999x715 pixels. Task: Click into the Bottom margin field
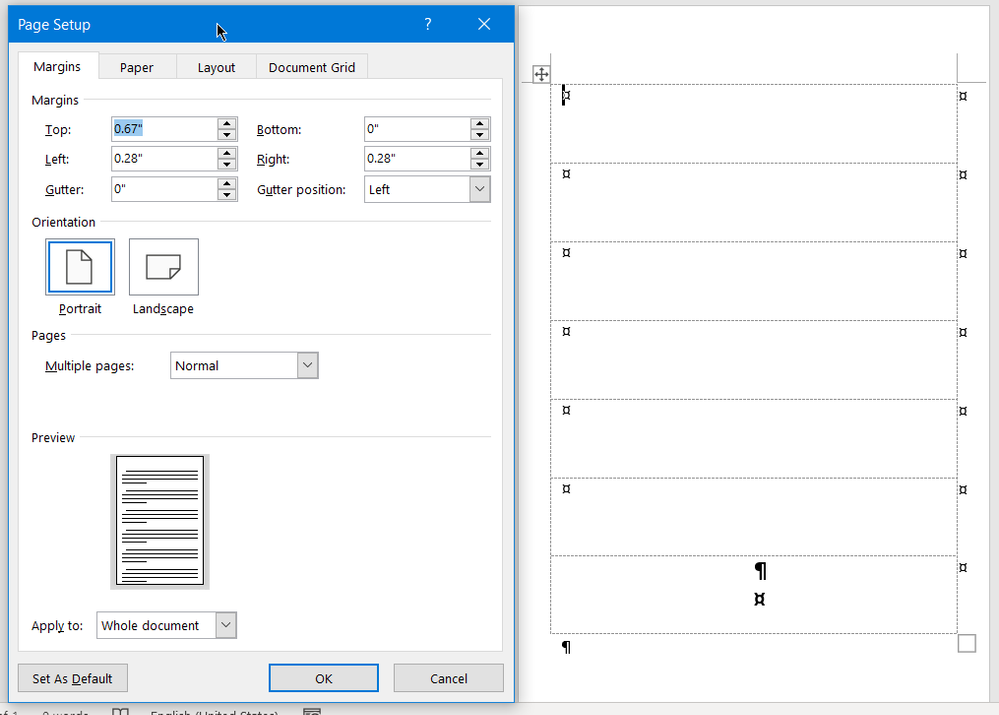coord(417,129)
